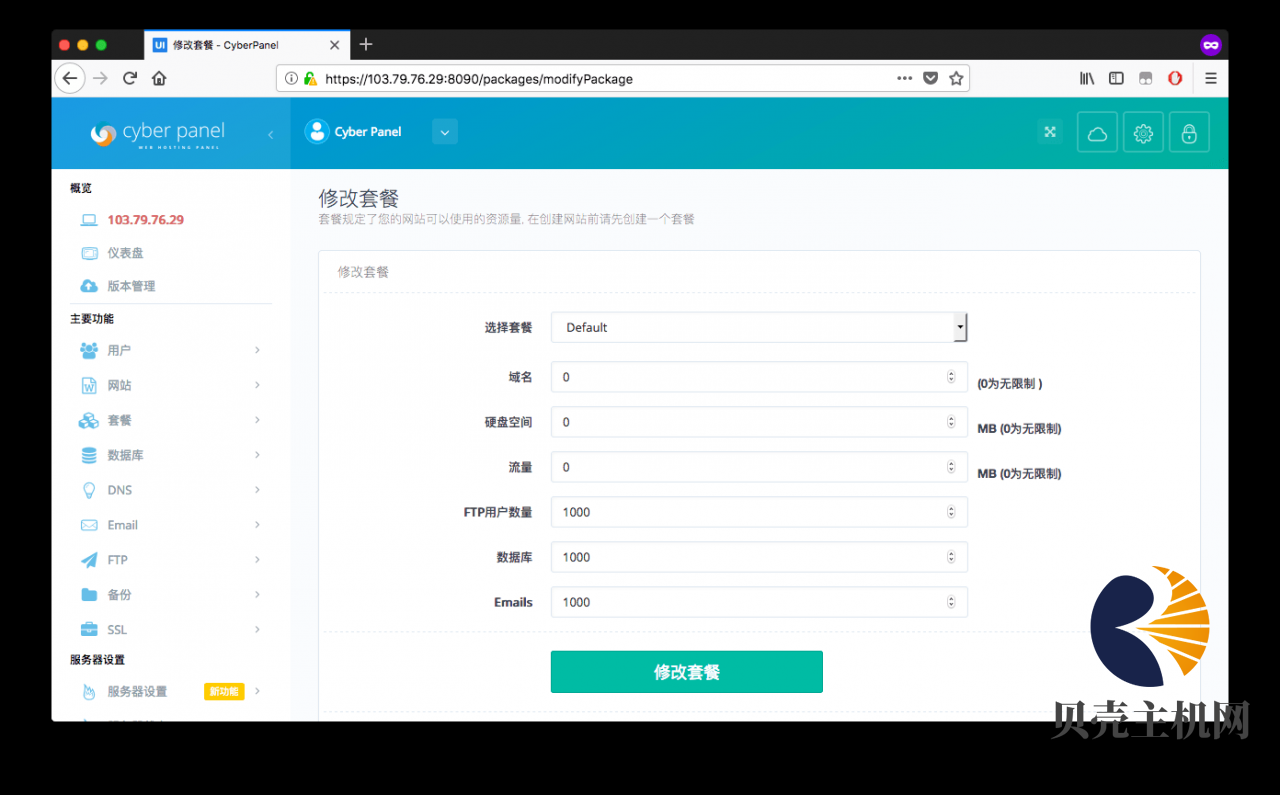Click the 域名 number input field
This screenshot has height=795, width=1280.
click(x=750, y=377)
